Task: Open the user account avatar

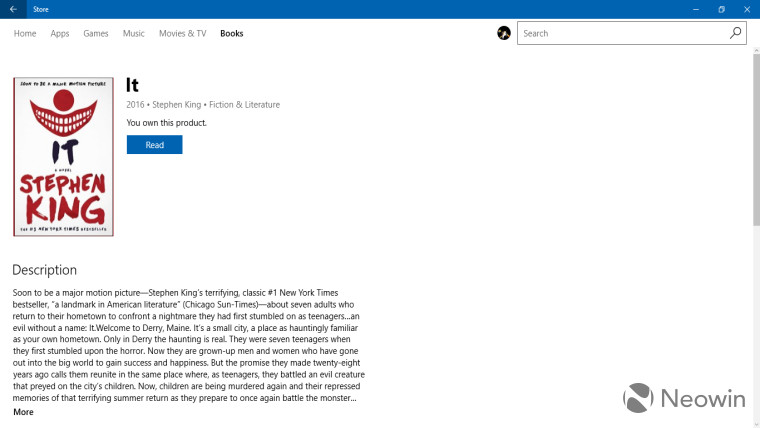Action: pyautogui.click(x=504, y=33)
